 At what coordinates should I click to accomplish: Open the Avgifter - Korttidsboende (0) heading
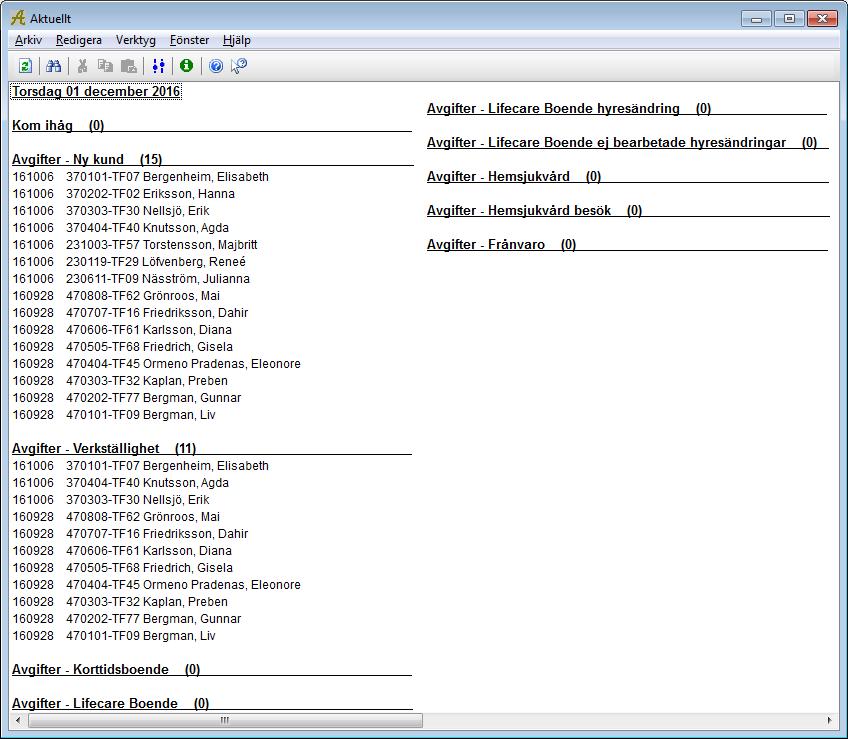click(106, 670)
